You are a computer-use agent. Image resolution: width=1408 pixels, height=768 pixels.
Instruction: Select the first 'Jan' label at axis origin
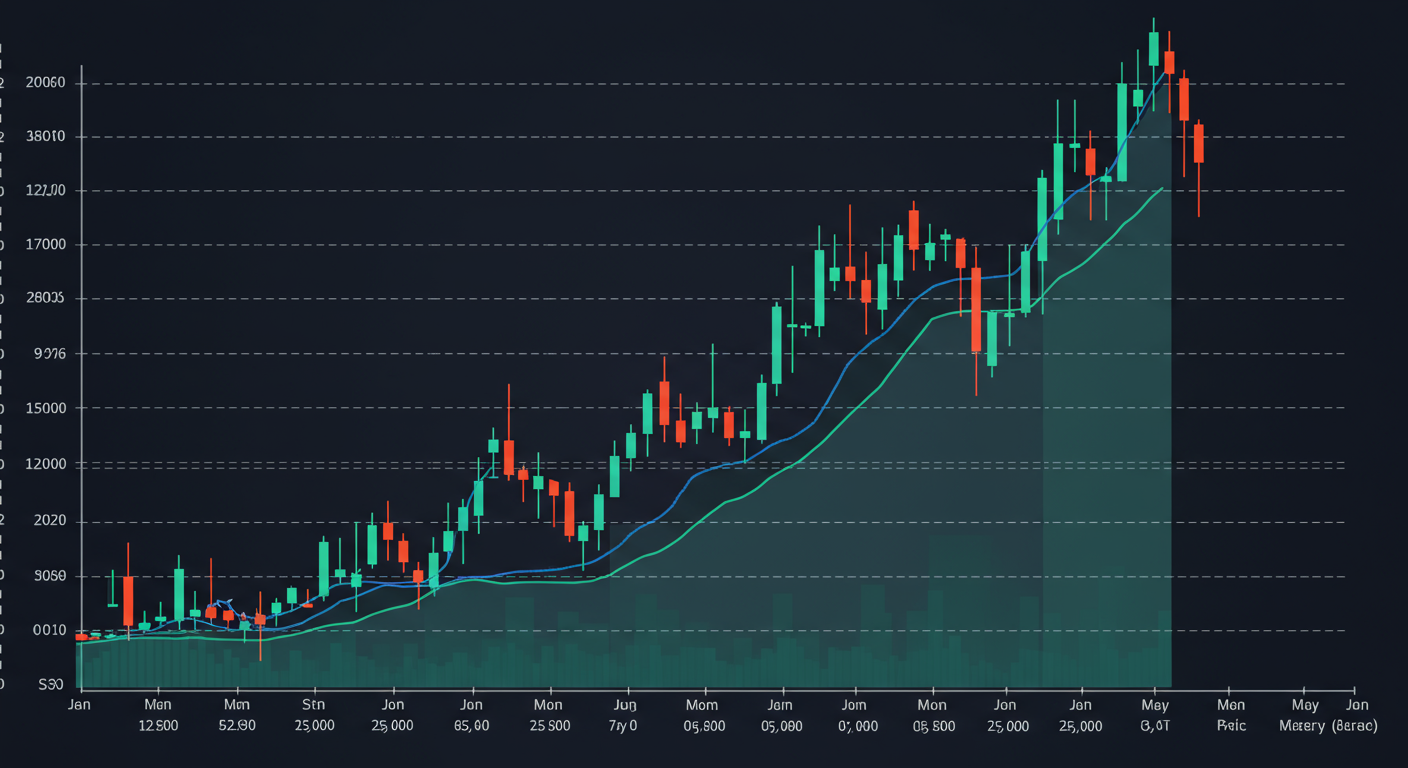[x=79, y=704]
